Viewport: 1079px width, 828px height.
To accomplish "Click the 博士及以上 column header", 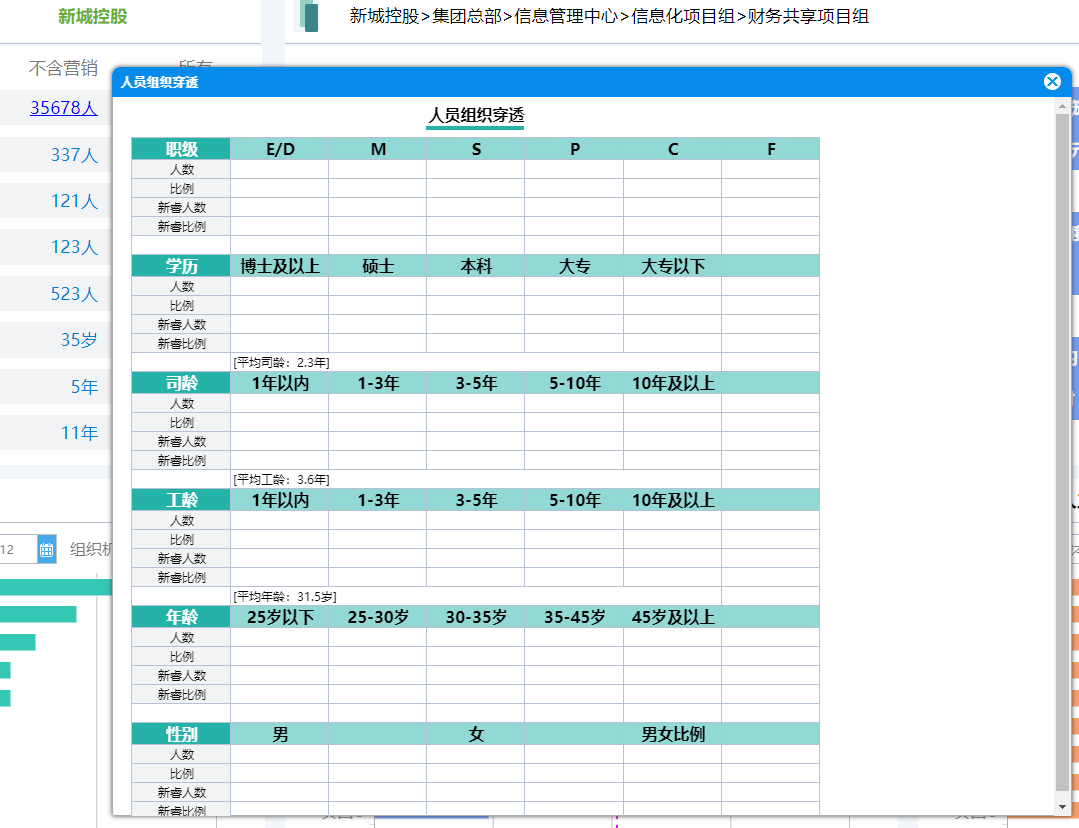I will coord(280,266).
